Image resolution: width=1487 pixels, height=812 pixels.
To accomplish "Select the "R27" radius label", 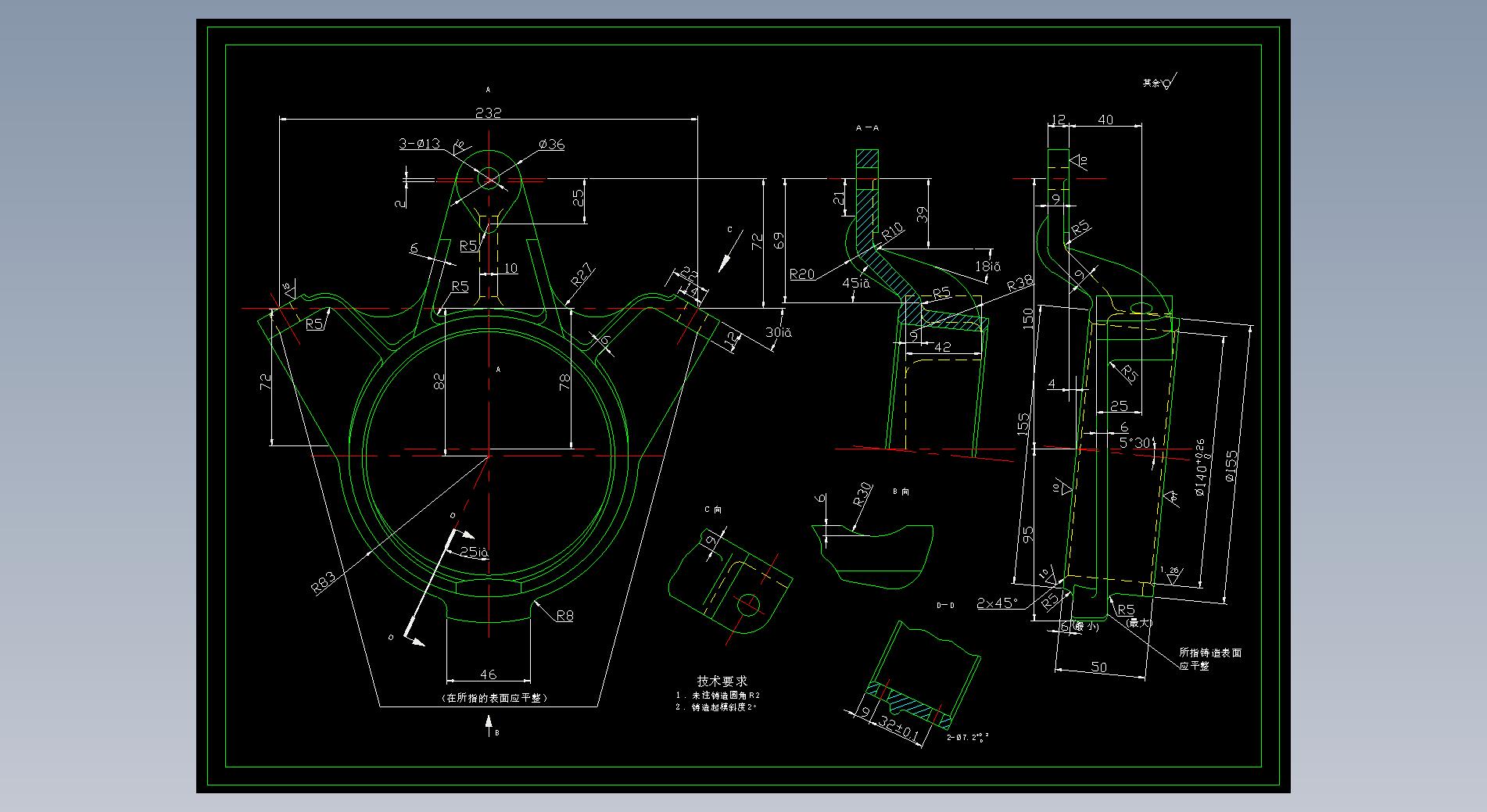I will 582,275.
